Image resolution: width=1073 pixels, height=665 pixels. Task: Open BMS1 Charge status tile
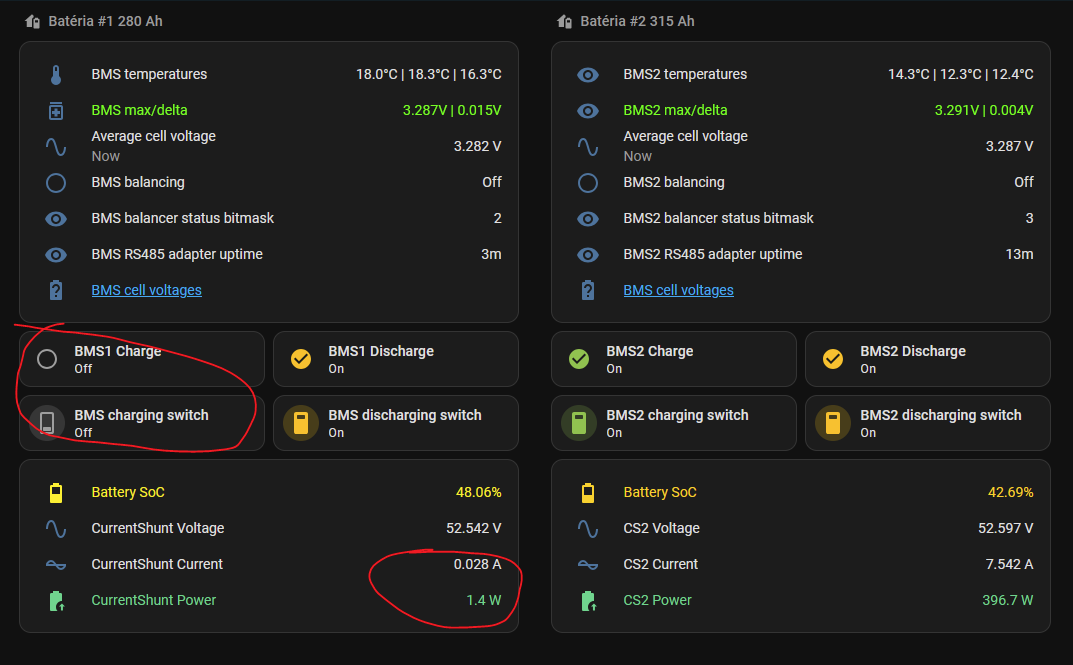pyautogui.click(x=142, y=359)
